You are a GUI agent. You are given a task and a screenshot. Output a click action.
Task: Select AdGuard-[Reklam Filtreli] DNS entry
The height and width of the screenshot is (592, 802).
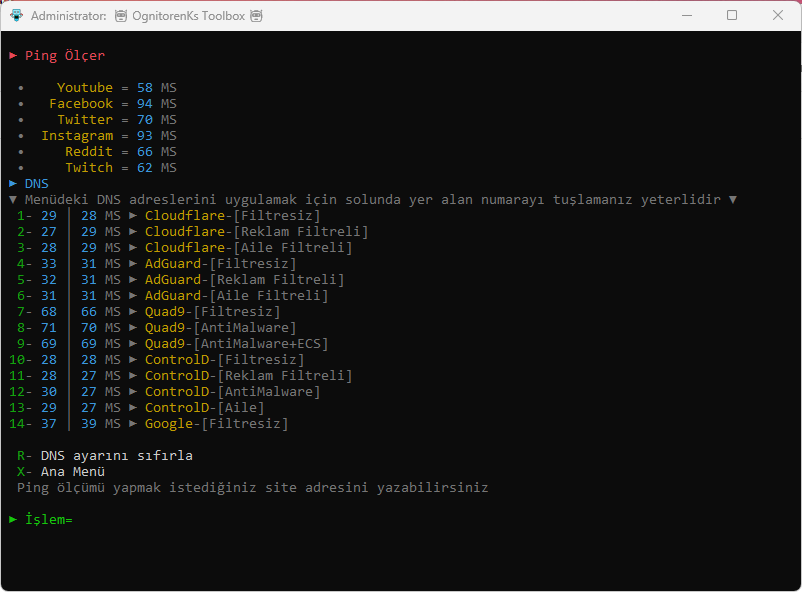(244, 279)
